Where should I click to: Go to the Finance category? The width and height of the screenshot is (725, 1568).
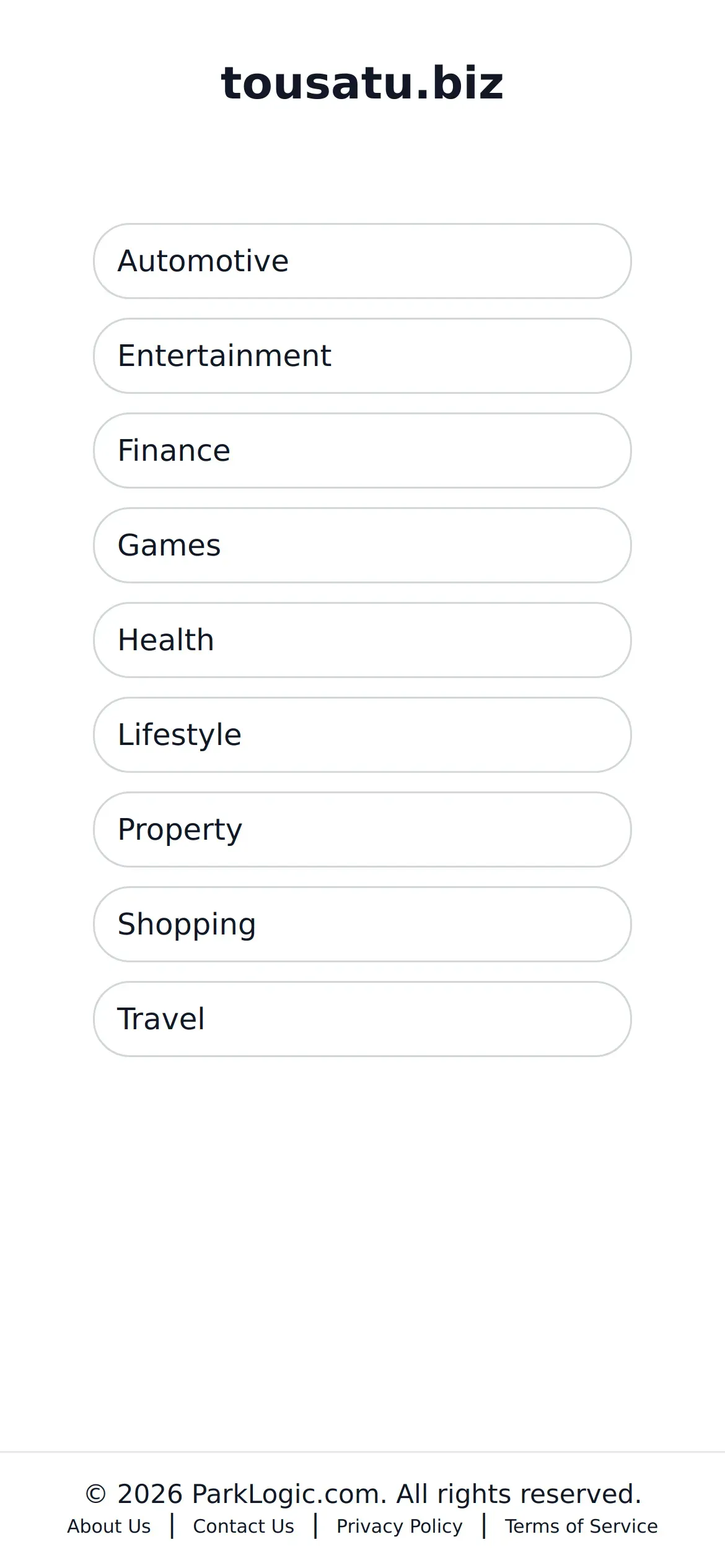(x=362, y=450)
